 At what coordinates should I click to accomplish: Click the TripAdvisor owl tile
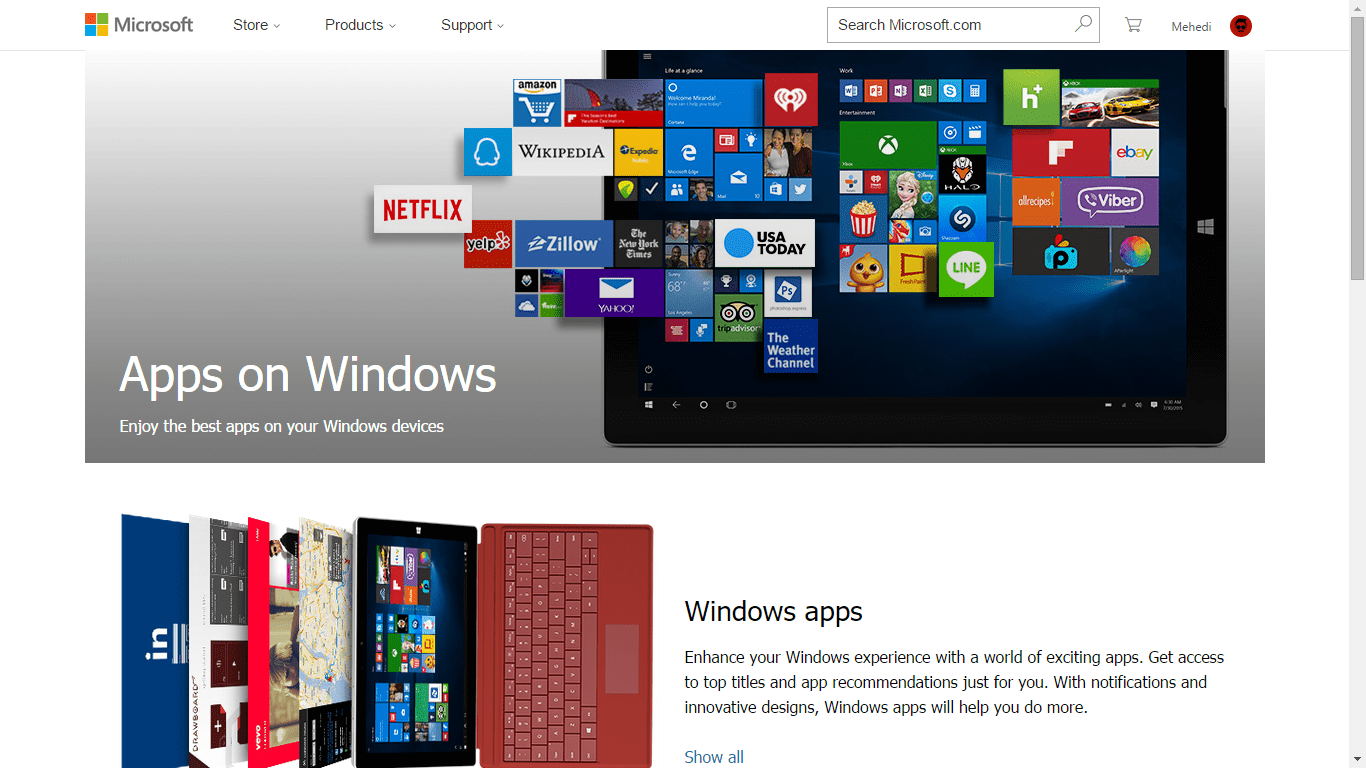point(738,318)
